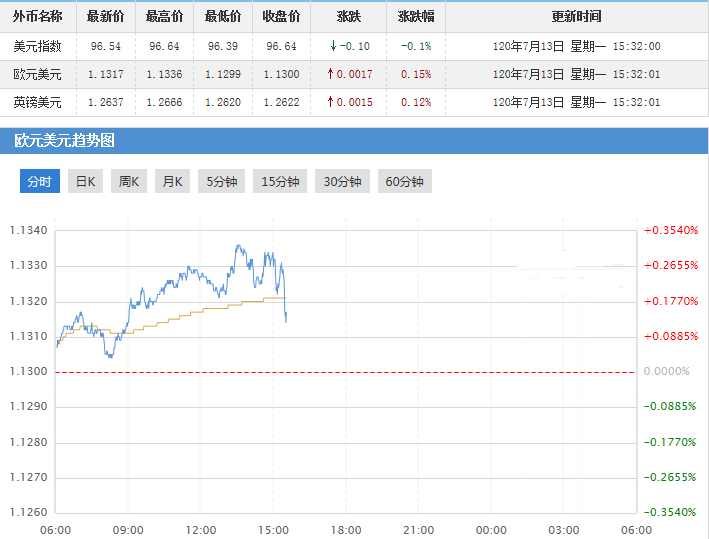Switch to the 周K chart view
Viewport: 709px width, 539px height.
(128, 181)
